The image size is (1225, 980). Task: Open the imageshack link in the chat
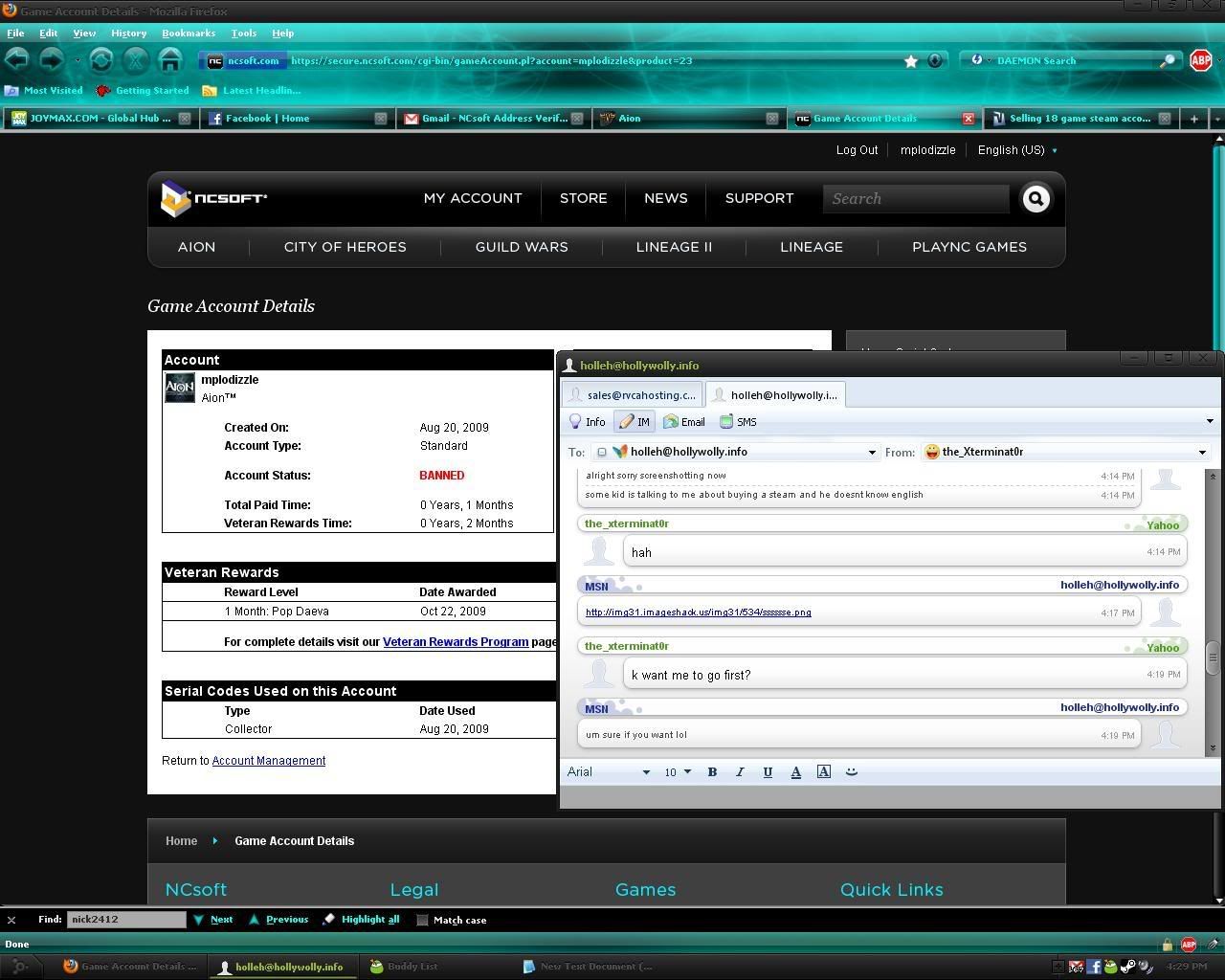[x=698, y=612]
